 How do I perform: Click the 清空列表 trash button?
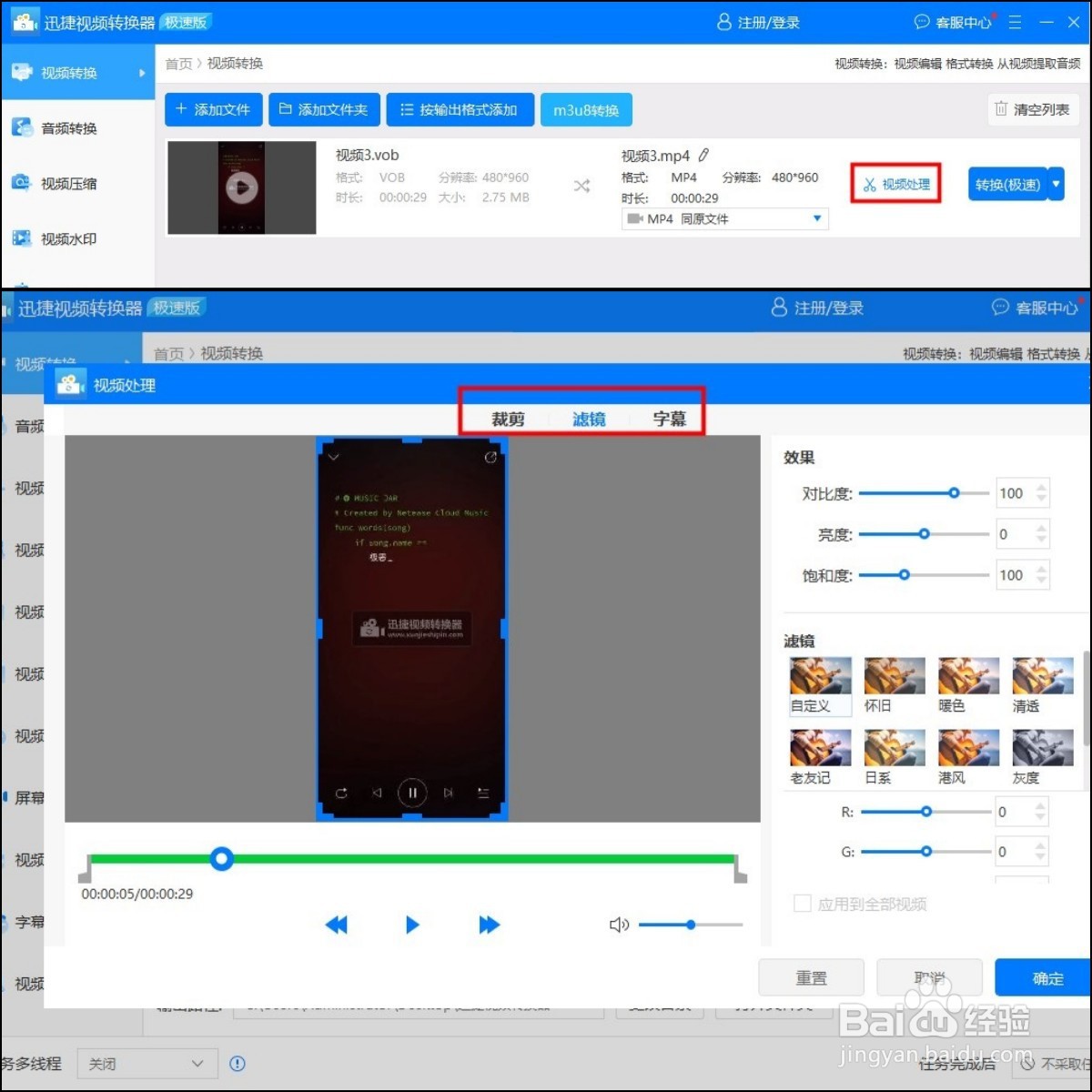[1032, 109]
